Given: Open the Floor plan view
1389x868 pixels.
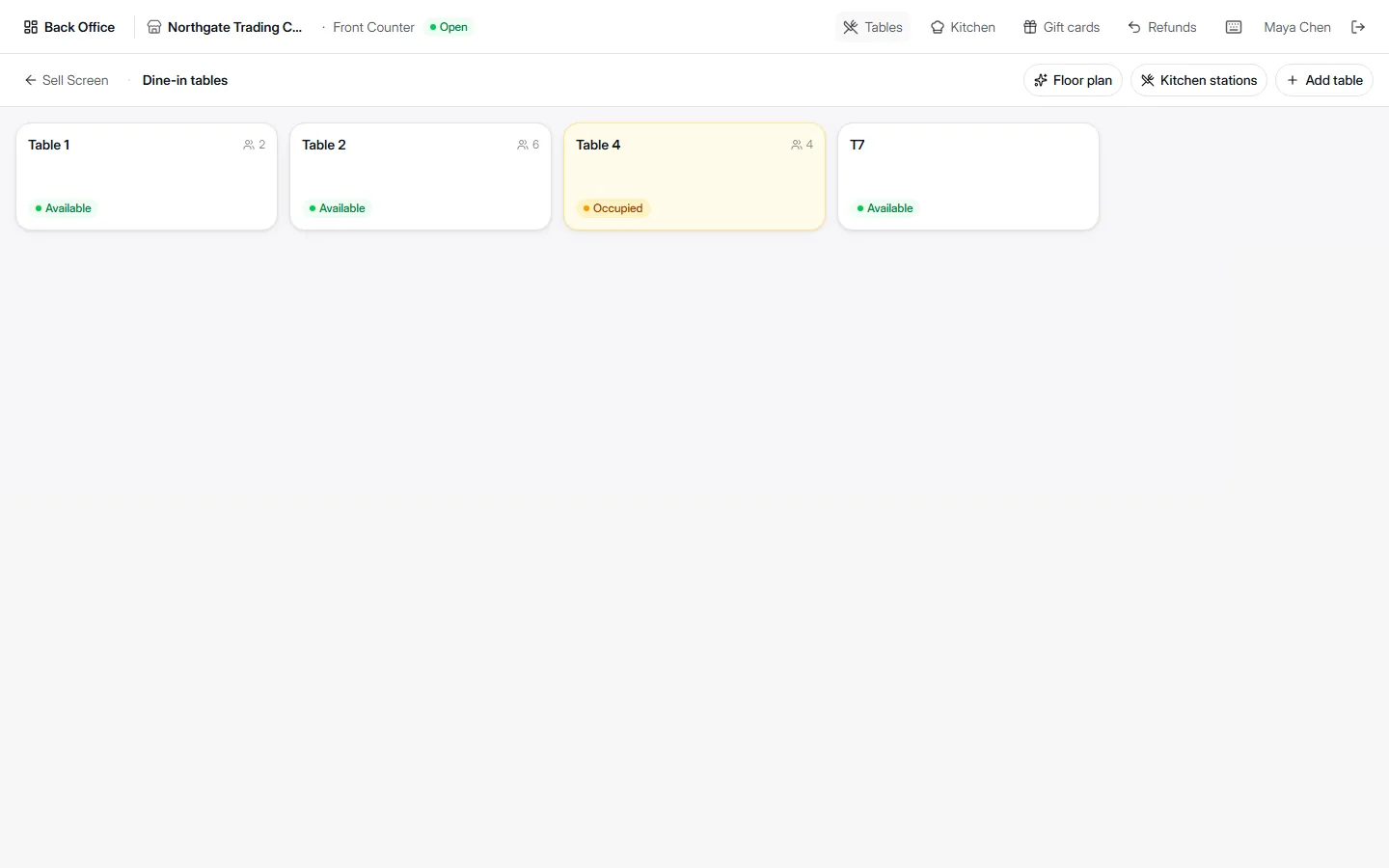Looking at the screenshot, I should (x=1073, y=80).
